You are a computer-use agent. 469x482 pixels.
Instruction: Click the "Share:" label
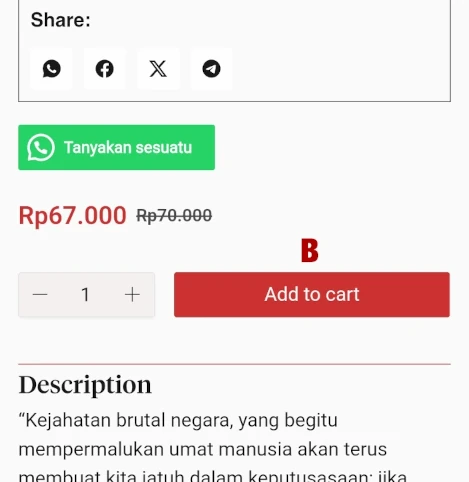(x=60, y=20)
